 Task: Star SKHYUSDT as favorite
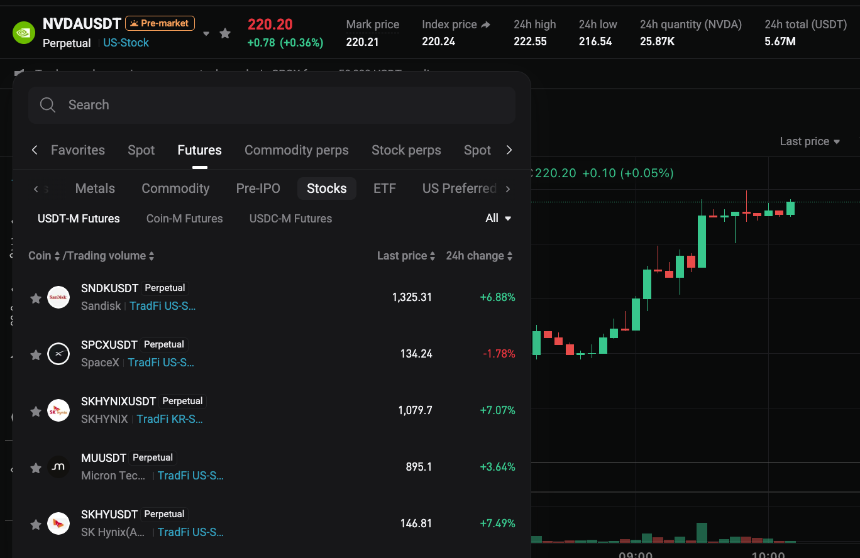tap(36, 525)
